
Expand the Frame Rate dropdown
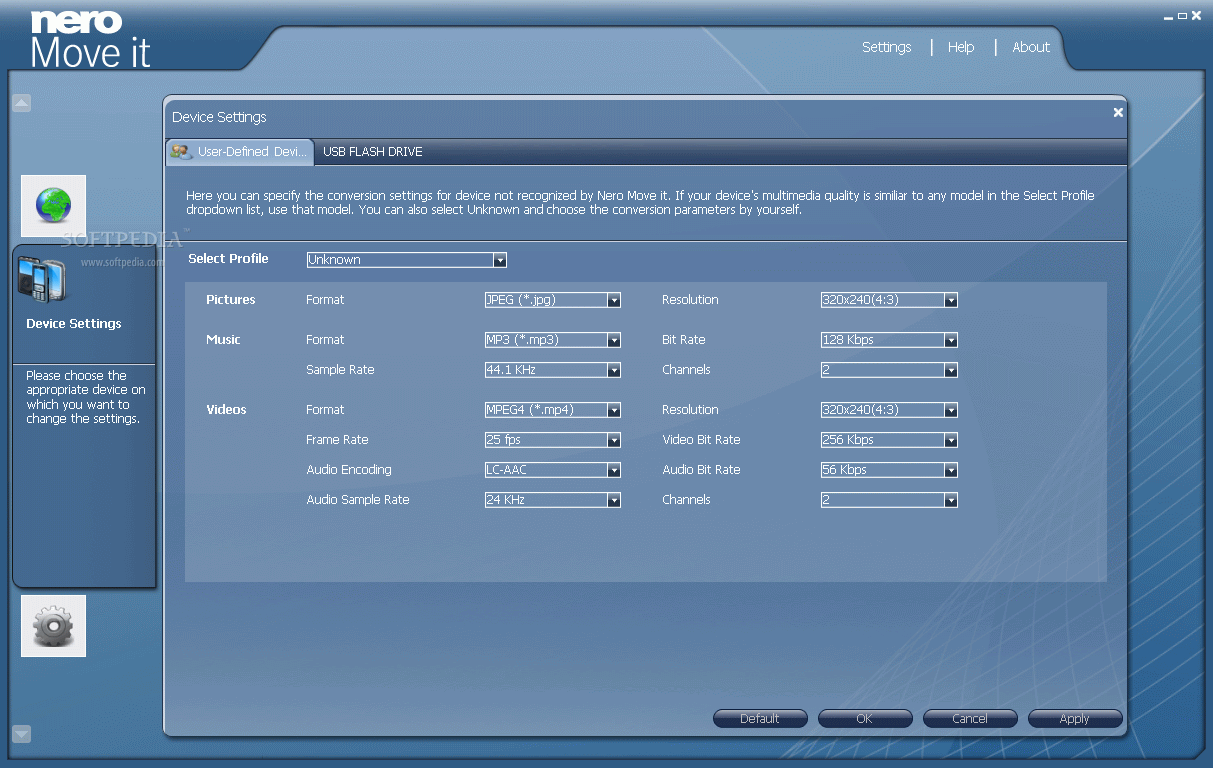[x=553, y=440]
